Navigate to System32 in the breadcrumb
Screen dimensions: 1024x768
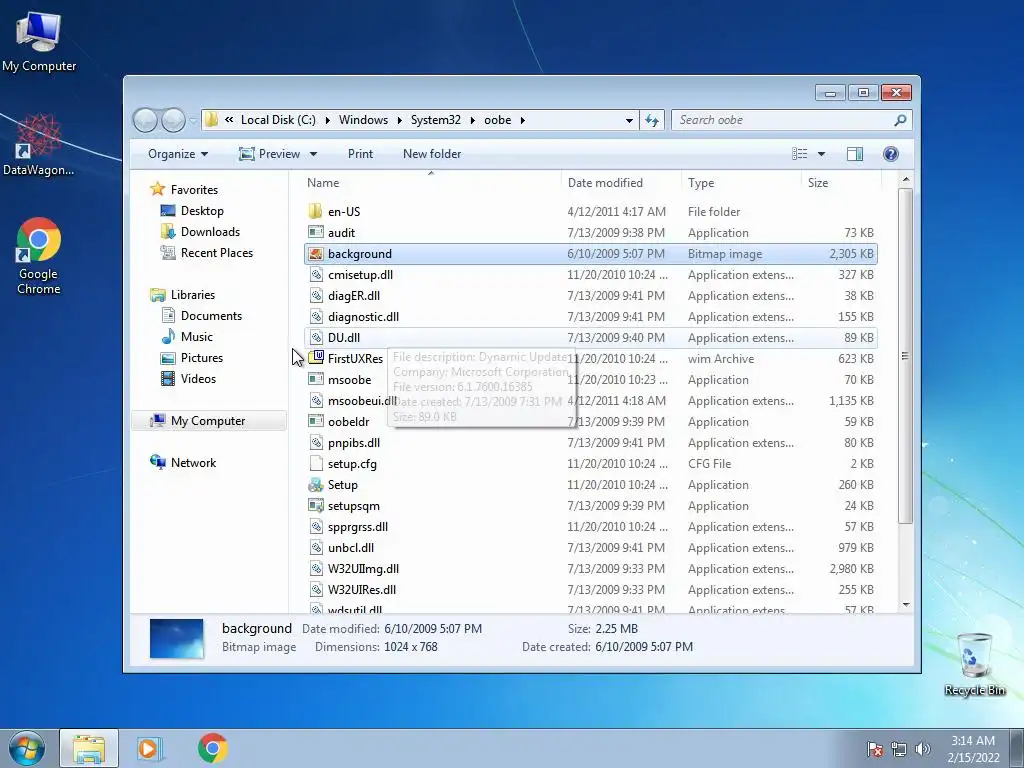[436, 120]
